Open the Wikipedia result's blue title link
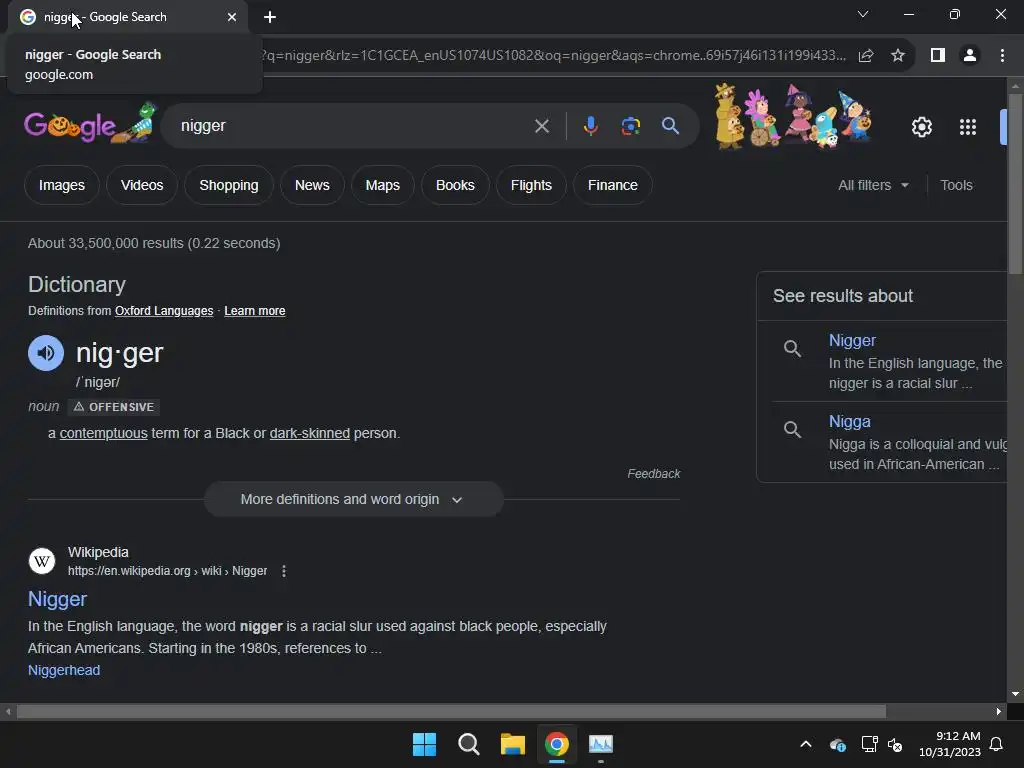The image size is (1024, 768). point(57,600)
